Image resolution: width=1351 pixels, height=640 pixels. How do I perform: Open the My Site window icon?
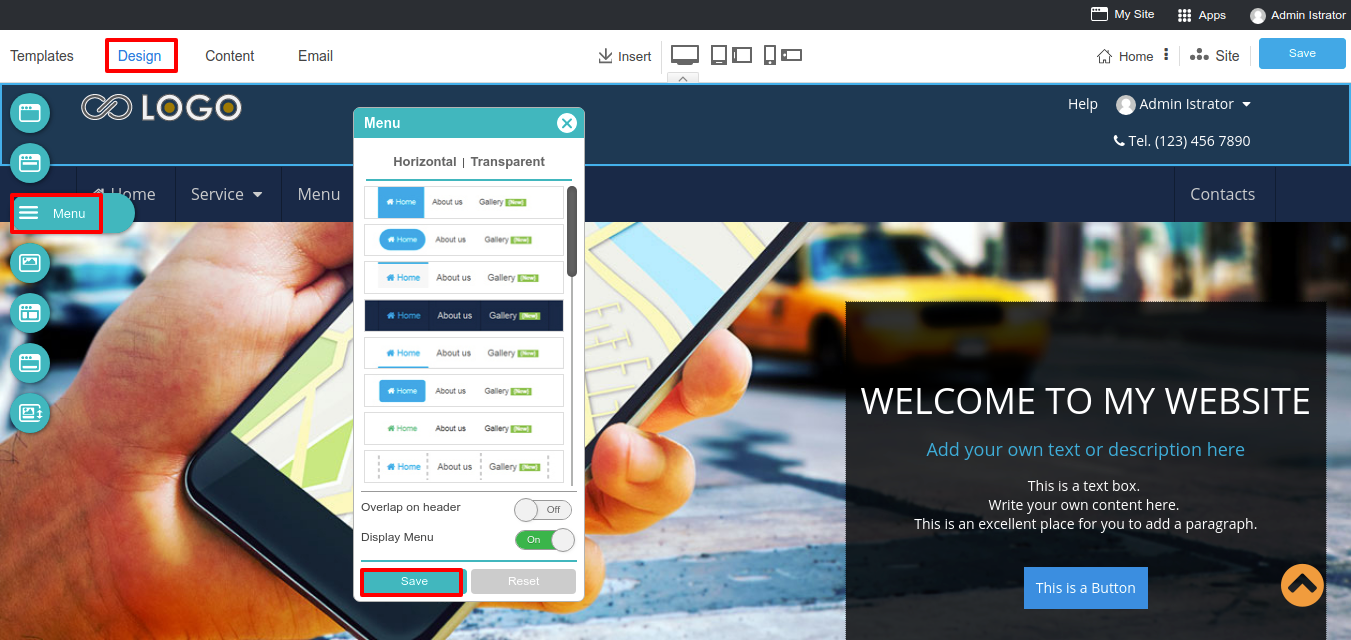(1099, 14)
